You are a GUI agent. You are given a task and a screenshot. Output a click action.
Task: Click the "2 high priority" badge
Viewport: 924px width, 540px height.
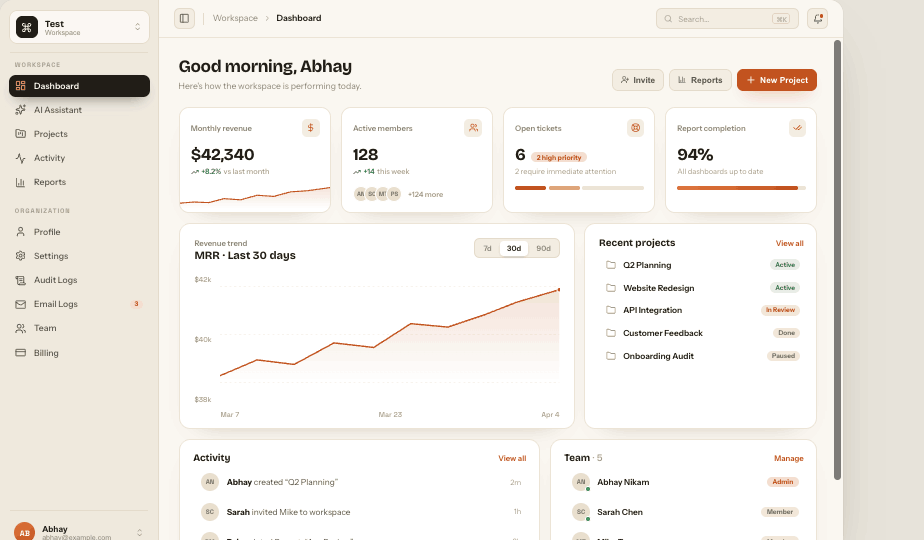[559, 157]
